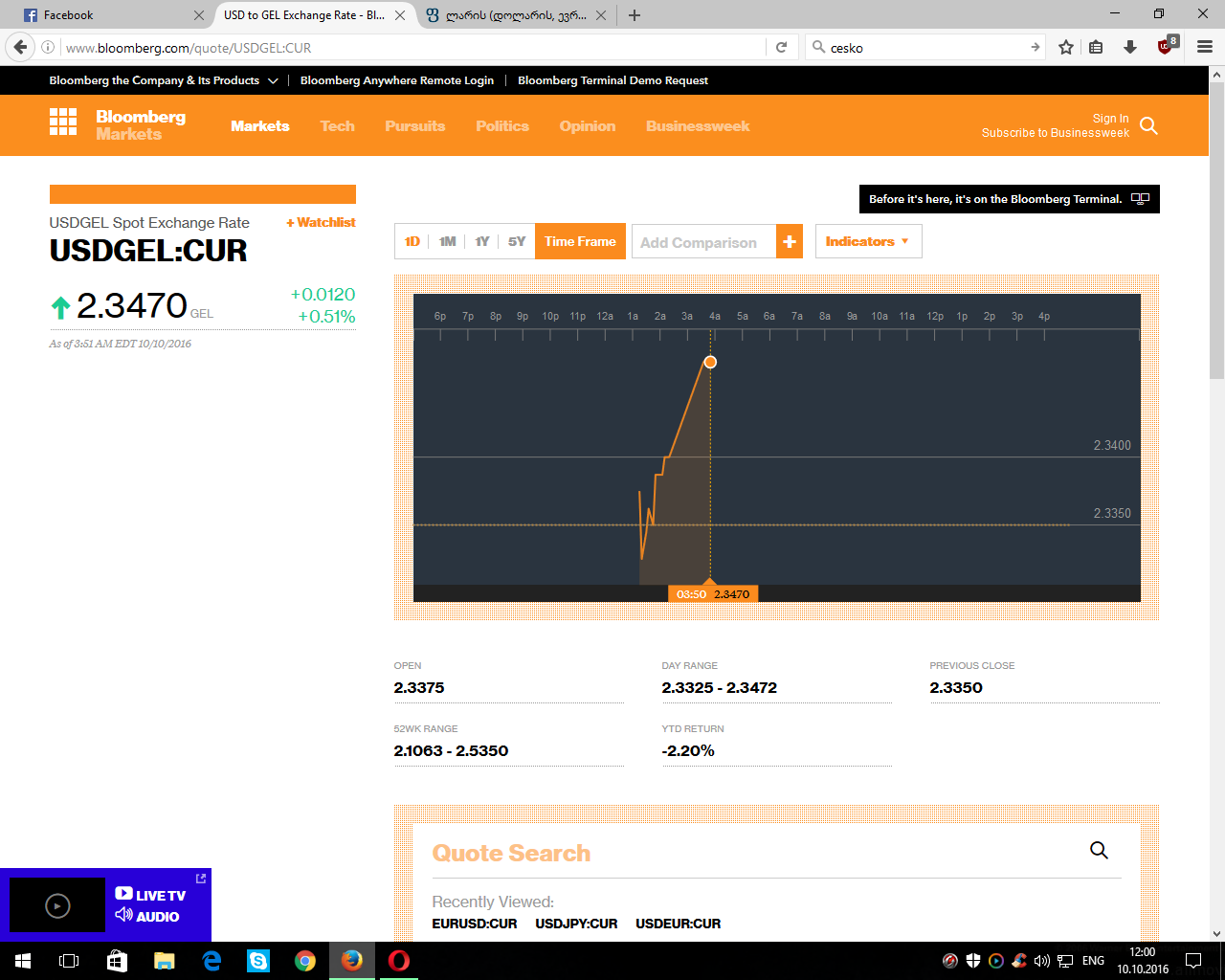Select the 1D chart range
The width and height of the screenshot is (1225, 980).
tap(412, 241)
